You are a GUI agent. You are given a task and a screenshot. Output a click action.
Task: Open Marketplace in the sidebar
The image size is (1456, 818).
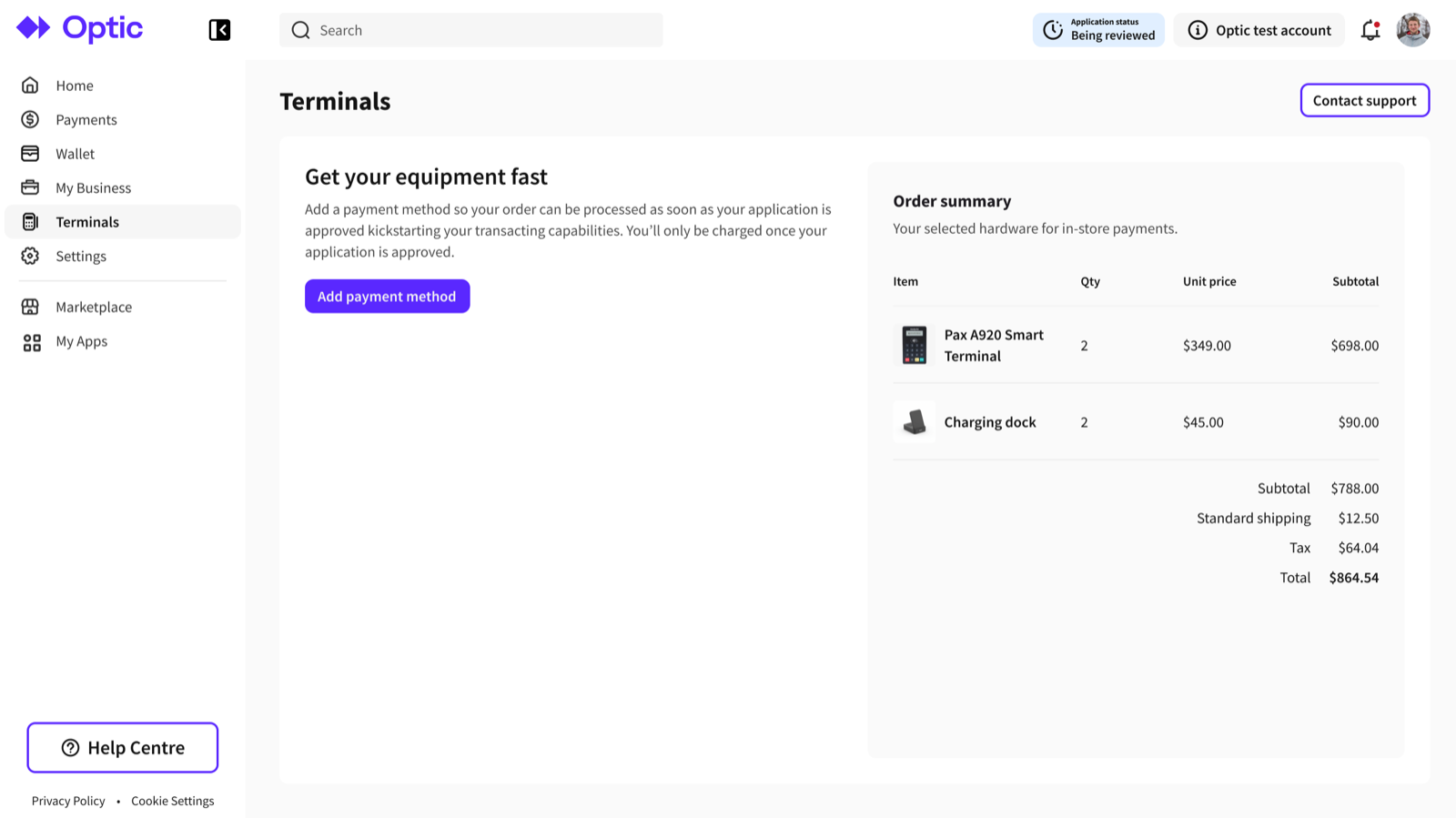(123, 307)
